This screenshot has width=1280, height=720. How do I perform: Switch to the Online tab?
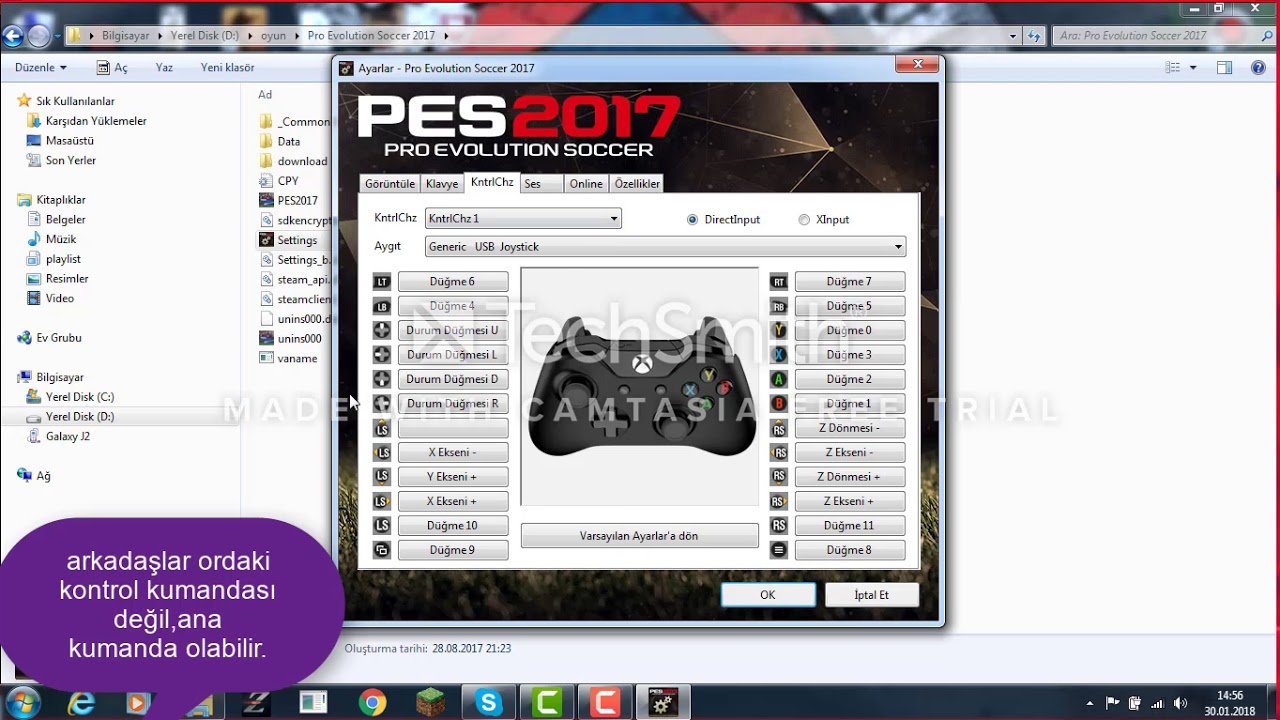click(x=586, y=184)
